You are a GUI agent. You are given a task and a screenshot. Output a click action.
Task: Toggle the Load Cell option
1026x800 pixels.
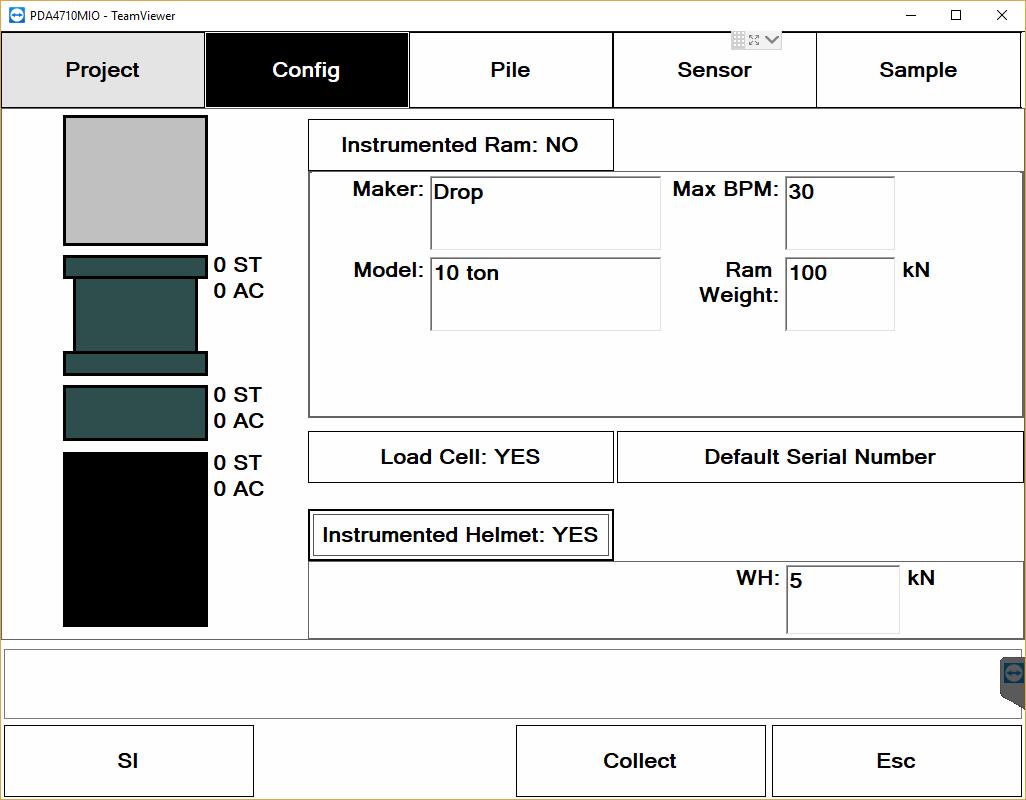coord(460,457)
